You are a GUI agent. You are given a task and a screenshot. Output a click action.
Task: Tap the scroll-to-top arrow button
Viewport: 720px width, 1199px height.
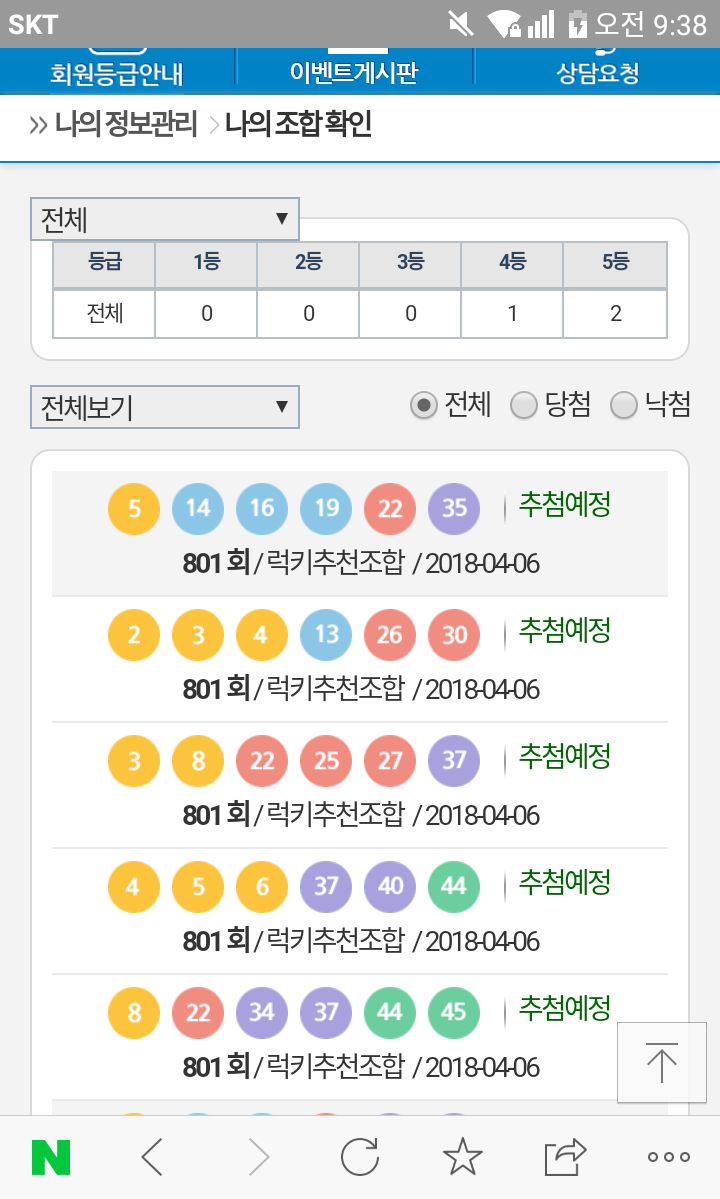click(x=661, y=1062)
